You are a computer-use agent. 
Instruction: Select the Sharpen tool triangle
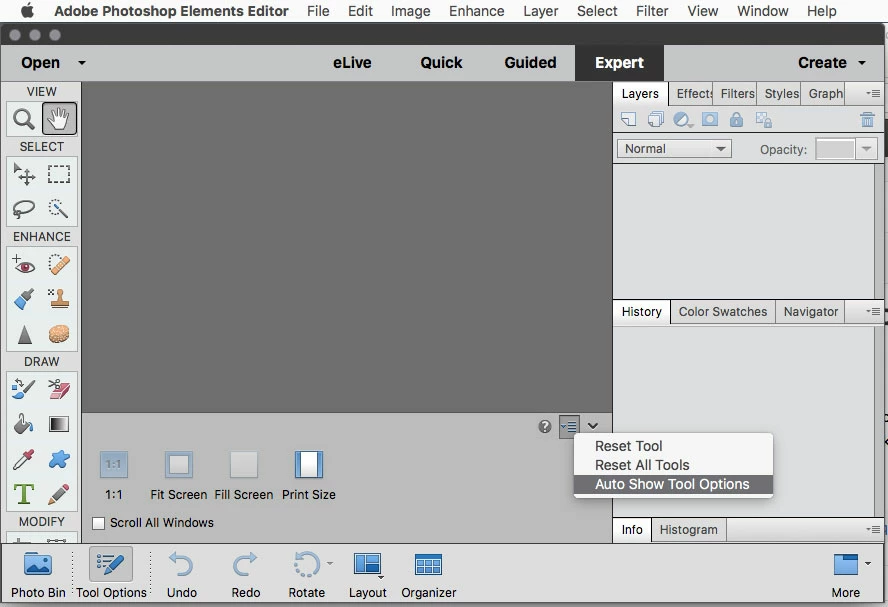click(24, 334)
